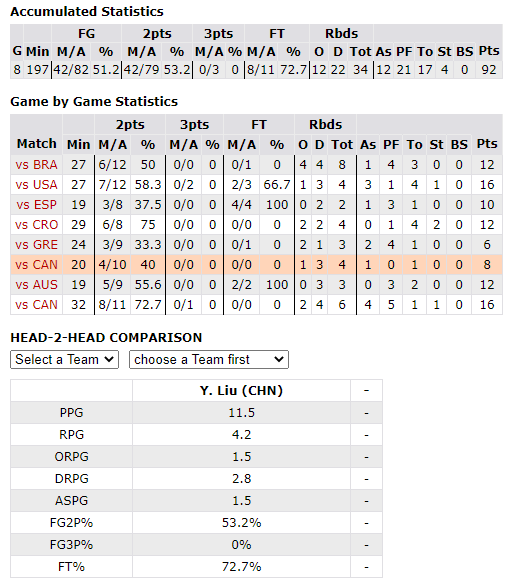The width and height of the screenshot is (513, 586).
Task: Open the vs AUS match link
Action: tap(36, 285)
